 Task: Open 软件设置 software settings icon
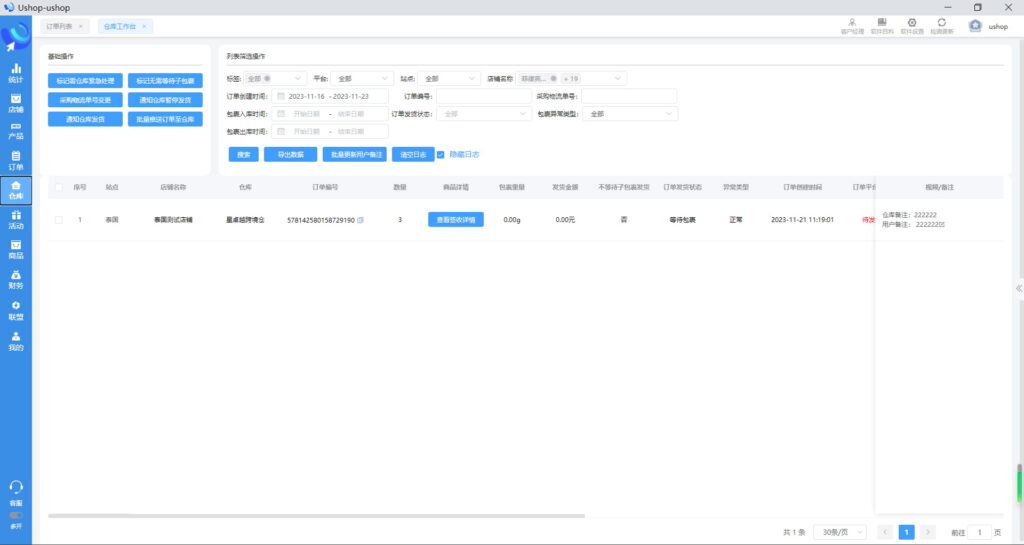point(911,25)
